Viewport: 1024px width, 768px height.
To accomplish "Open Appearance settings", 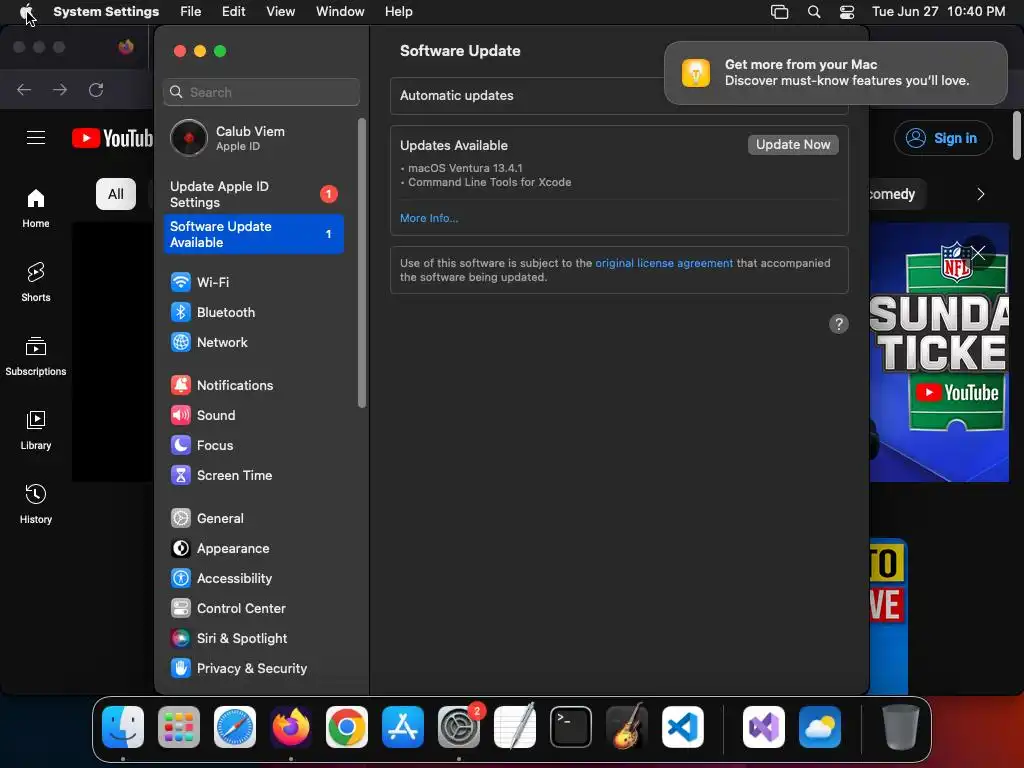I will pyautogui.click(x=253, y=549).
